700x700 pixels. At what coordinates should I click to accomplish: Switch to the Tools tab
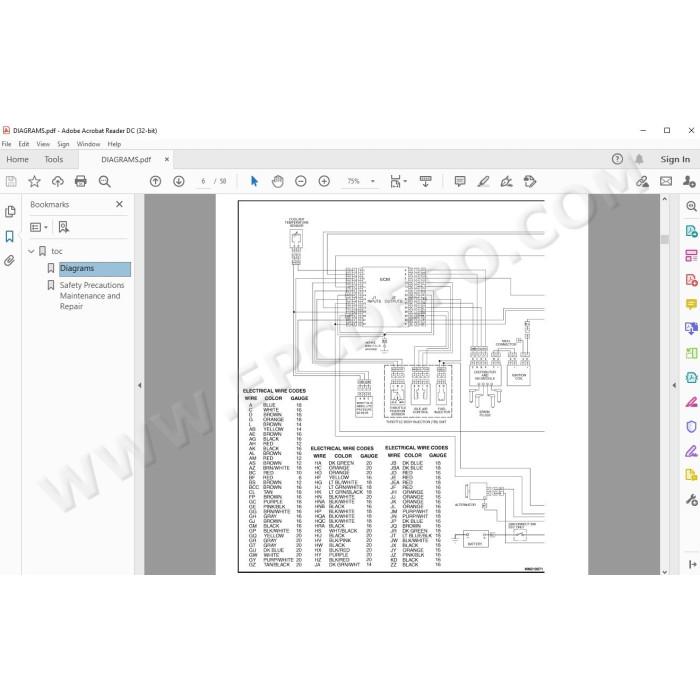[x=54, y=159]
